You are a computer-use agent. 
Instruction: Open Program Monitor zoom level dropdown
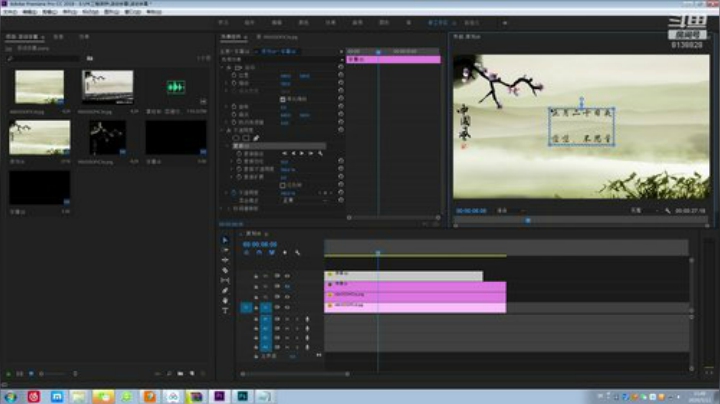tap(510, 211)
